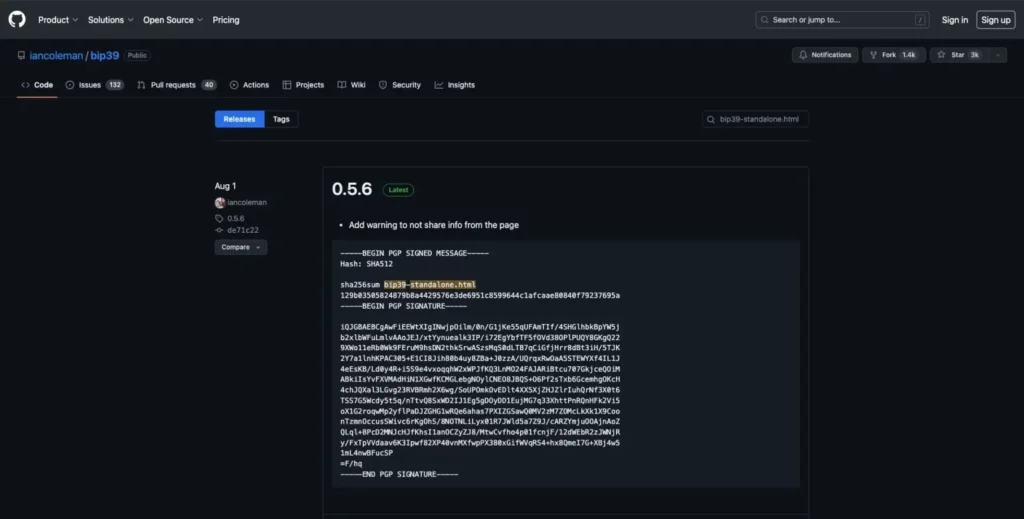Fork the bip39 repository
This screenshot has width=1024, height=519.
pyautogui.click(x=893, y=55)
